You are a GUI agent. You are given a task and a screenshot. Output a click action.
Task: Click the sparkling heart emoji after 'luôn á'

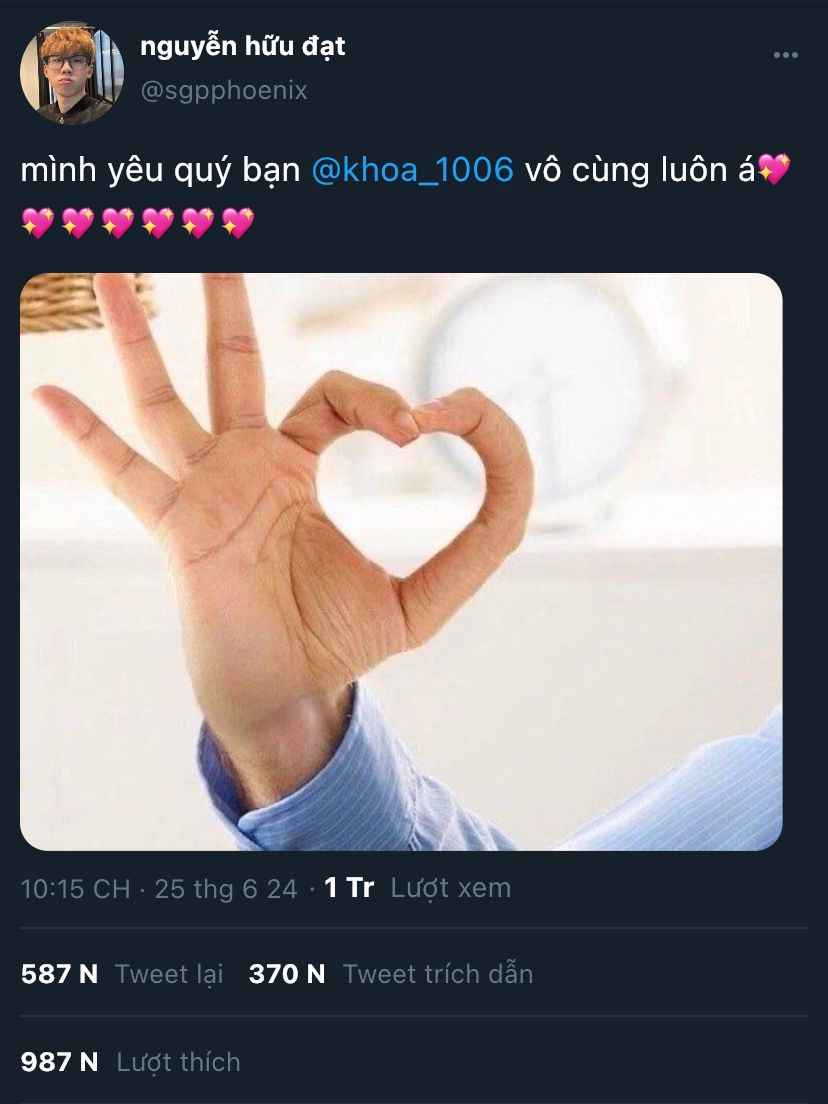point(774,170)
